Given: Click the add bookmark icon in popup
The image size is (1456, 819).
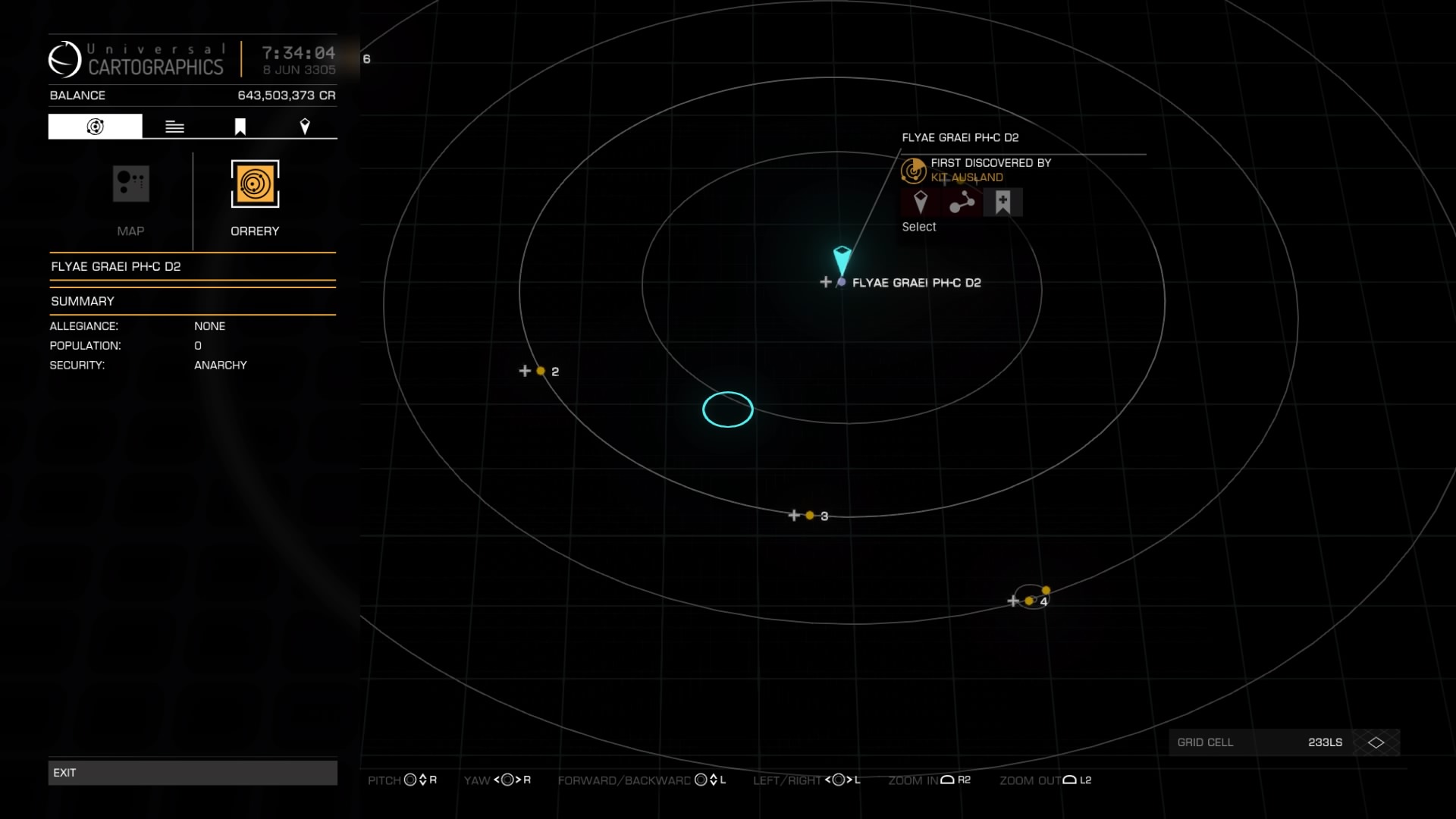Looking at the screenshot, I should click(x=1003, y=202).
